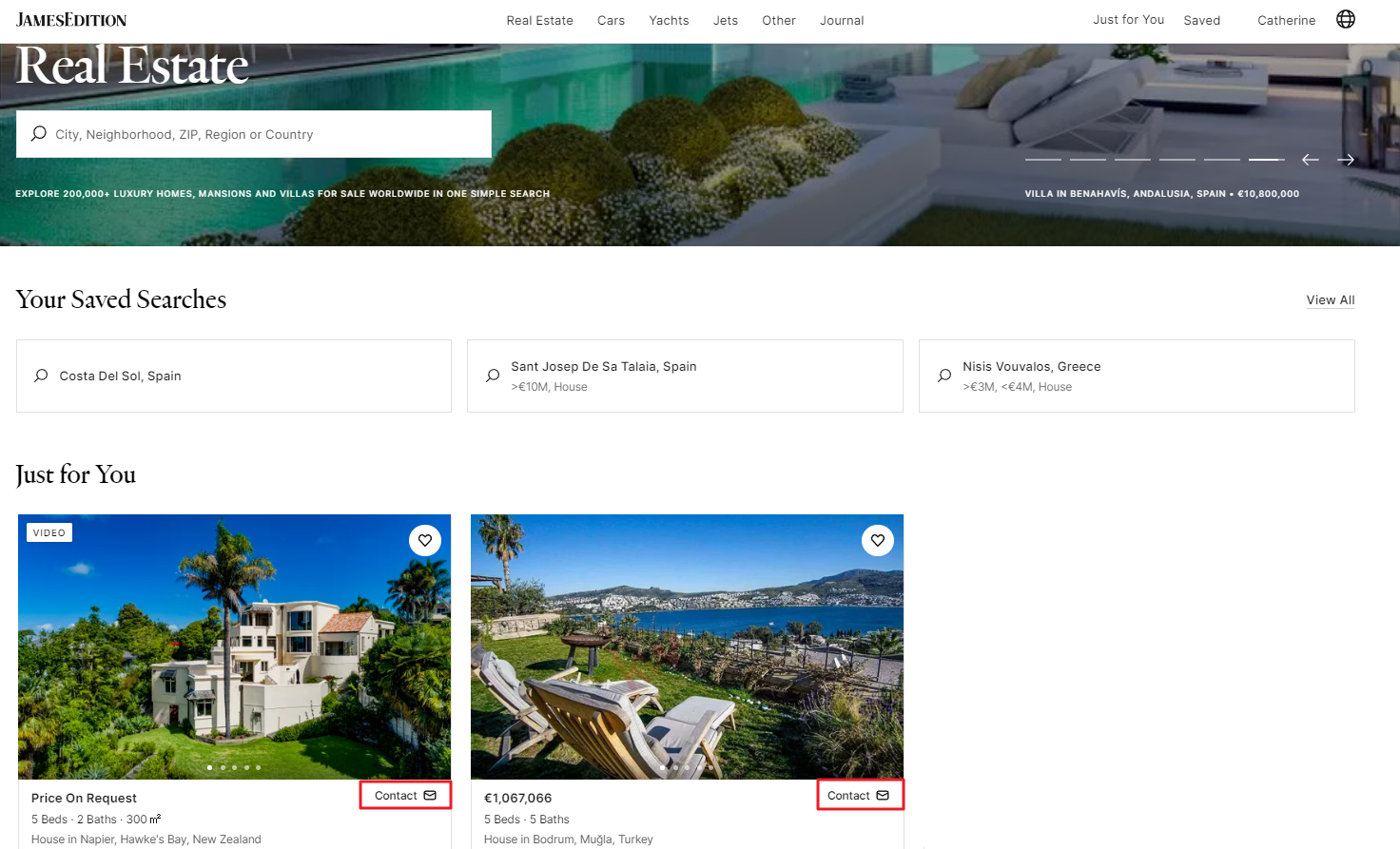The image size is (1400, 849).
Task: Click the globe language icon
Action: (x=1345, y=19)
